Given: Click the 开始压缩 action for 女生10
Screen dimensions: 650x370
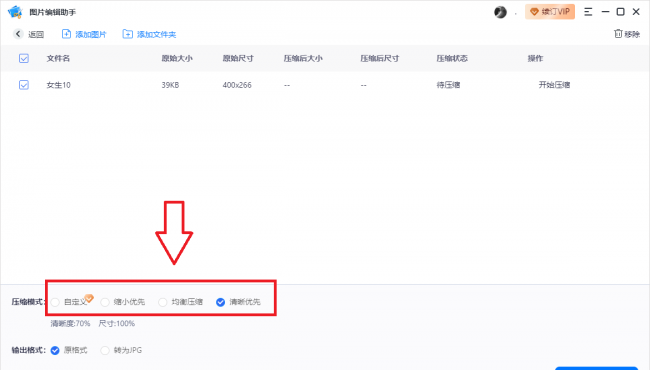Looking at the screenshot, I should [554, 85].
